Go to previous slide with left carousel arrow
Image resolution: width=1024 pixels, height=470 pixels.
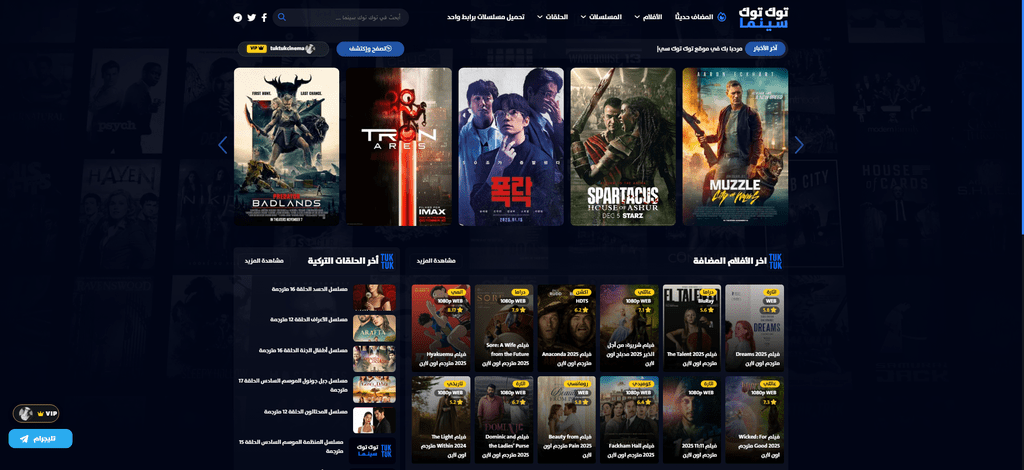(223, 145)
